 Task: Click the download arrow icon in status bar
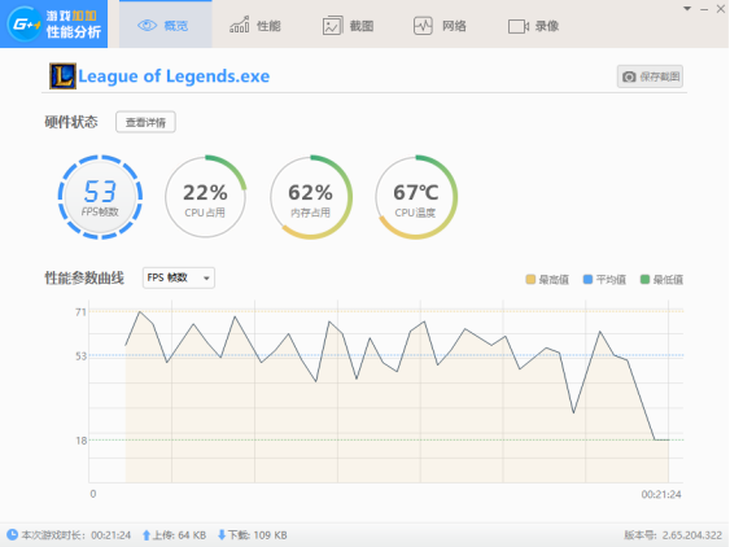pyautogui.click(x=222, y=535)
